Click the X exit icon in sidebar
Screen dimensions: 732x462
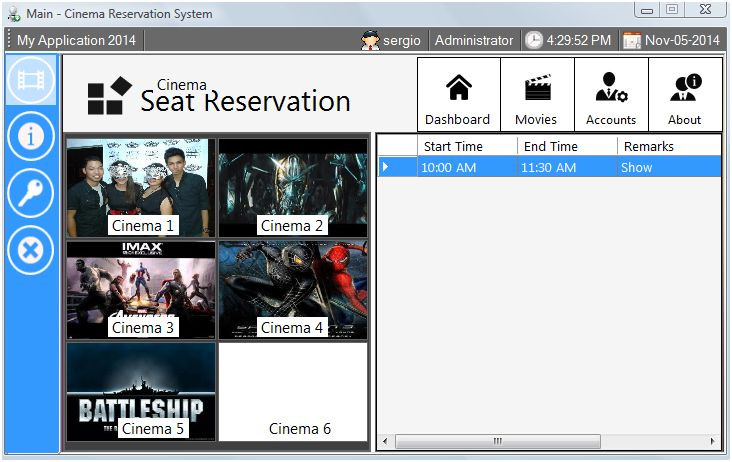[x=31, y=250]
